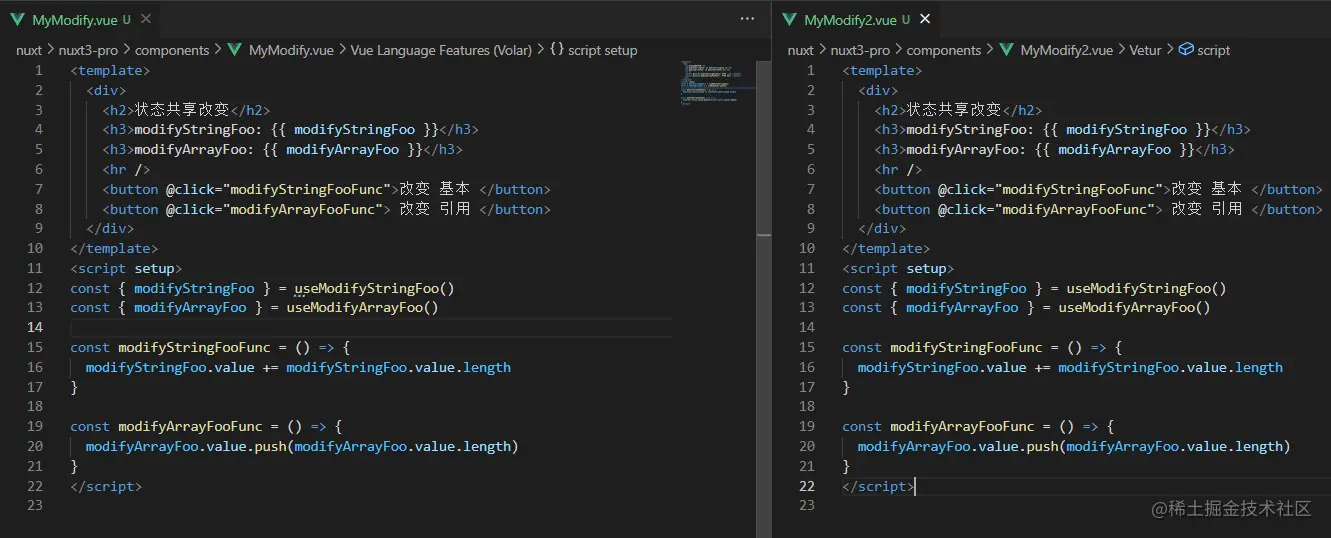This screenshot has height=538, width=1331.
Task: Click the curly braces symbol icon in the left breadcrumb
Action: coord(557,50)
